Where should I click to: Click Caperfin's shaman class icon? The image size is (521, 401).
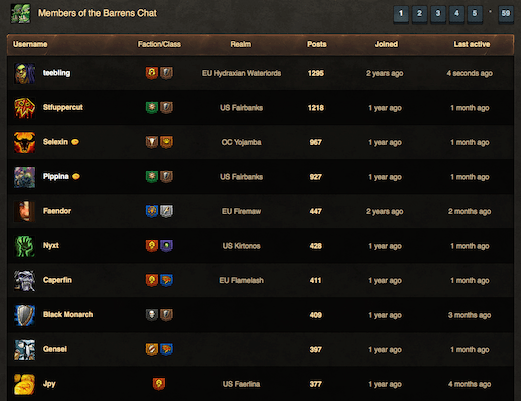pyautogui.click(x=166, y=280)
